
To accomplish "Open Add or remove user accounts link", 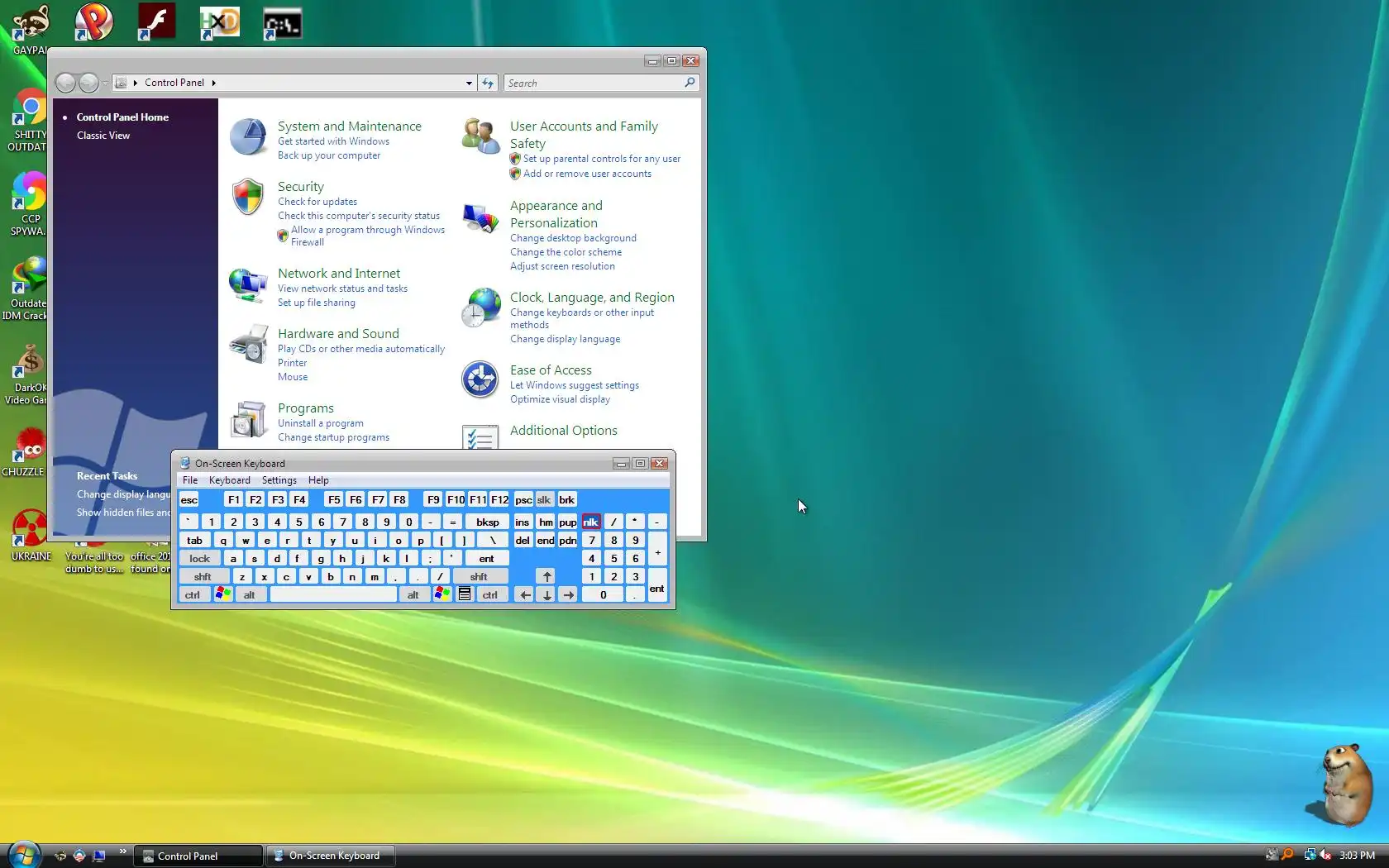I will tap(587, 174).
